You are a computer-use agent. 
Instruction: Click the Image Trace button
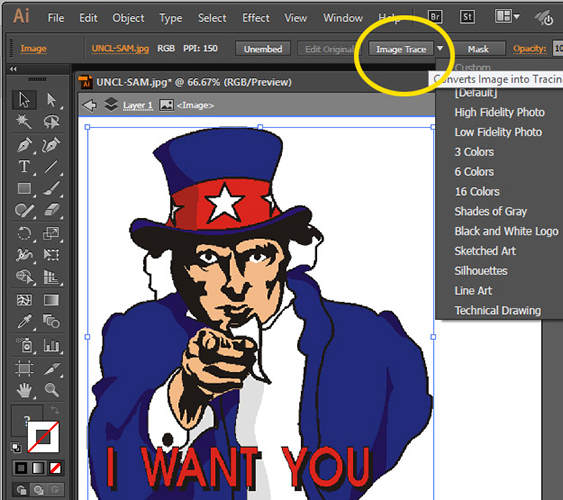tap(401, 49)
